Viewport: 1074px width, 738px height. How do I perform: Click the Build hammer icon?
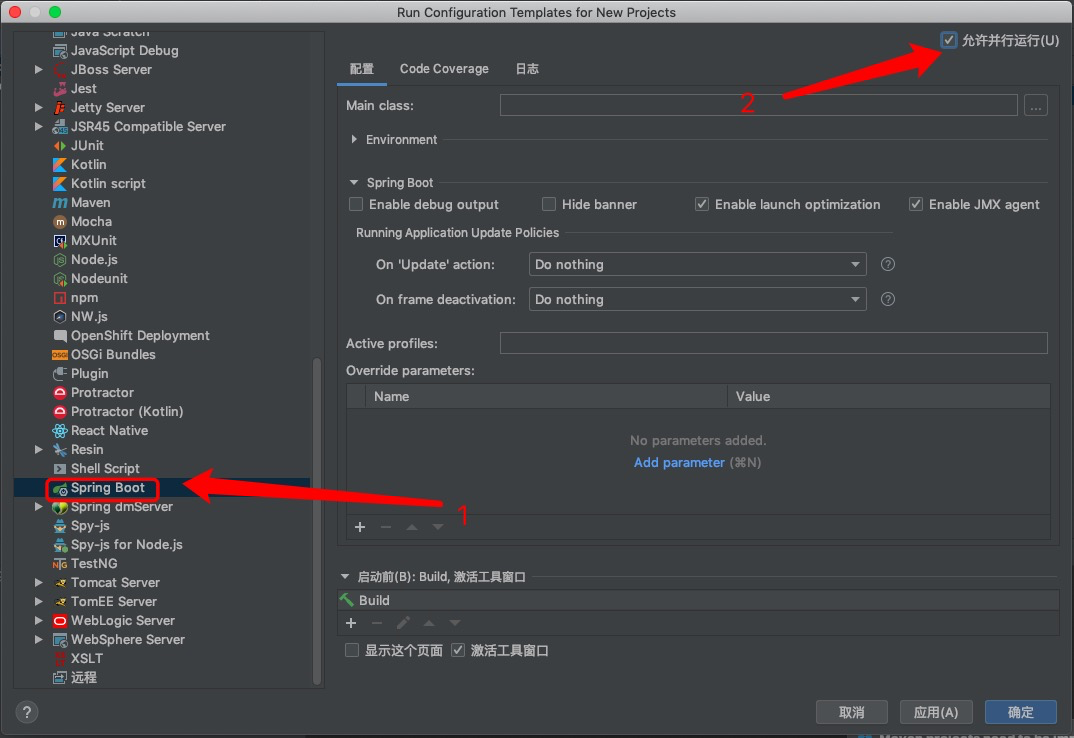point(347,600)
